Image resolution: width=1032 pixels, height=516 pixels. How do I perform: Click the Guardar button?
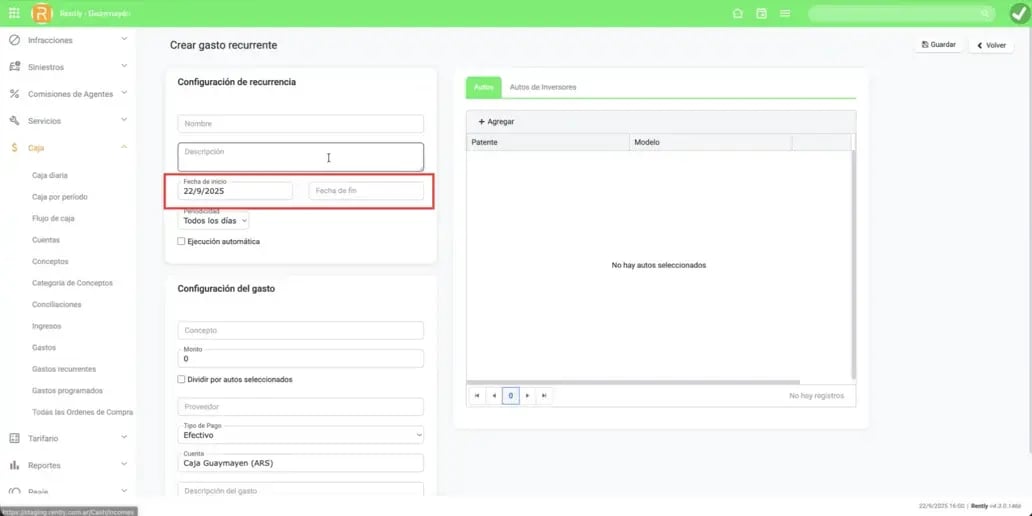coord(937,45)
